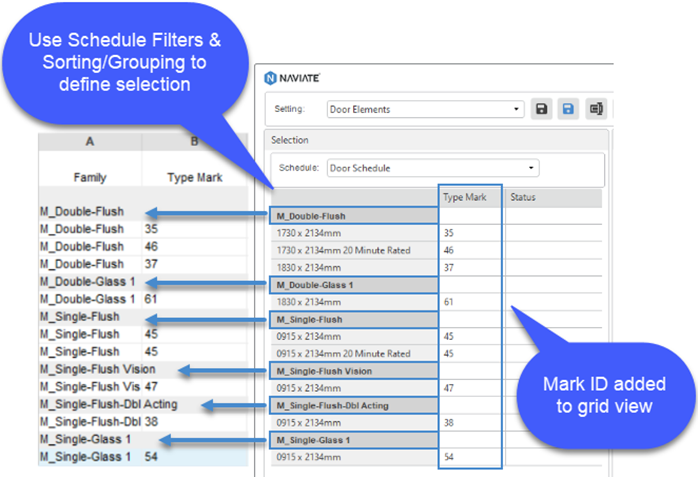Click the Selection panel header
This screenshot has width=698, height=477.
tap(436, 140)
